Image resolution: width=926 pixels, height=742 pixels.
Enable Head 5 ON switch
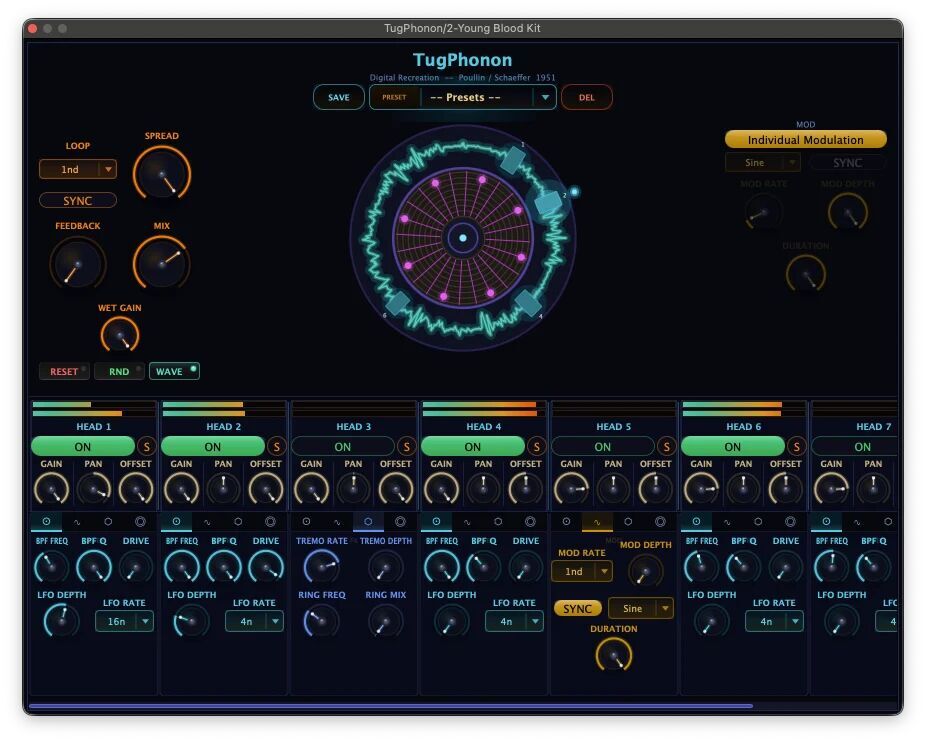click(602, 447)
